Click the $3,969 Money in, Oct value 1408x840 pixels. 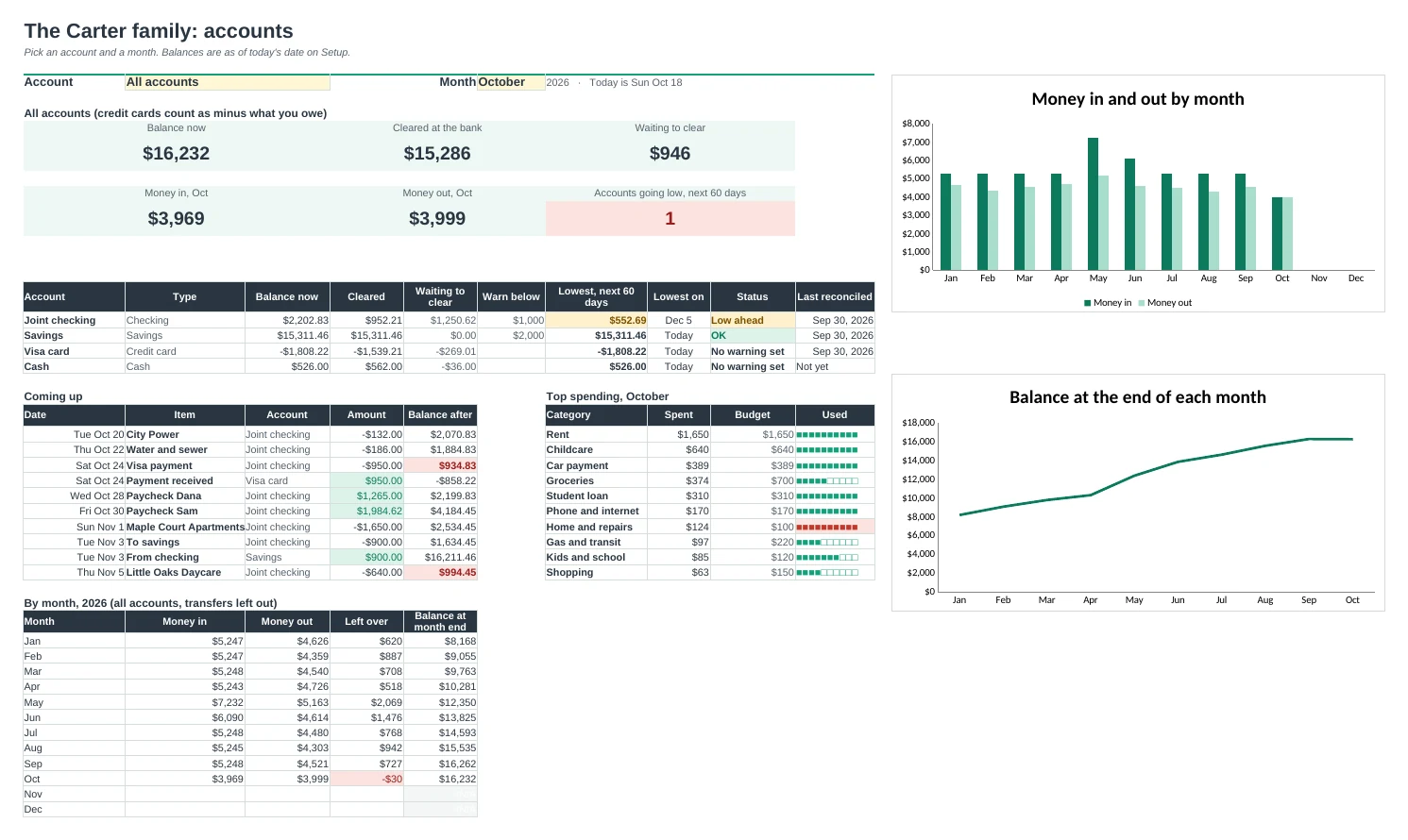[177, 218]
